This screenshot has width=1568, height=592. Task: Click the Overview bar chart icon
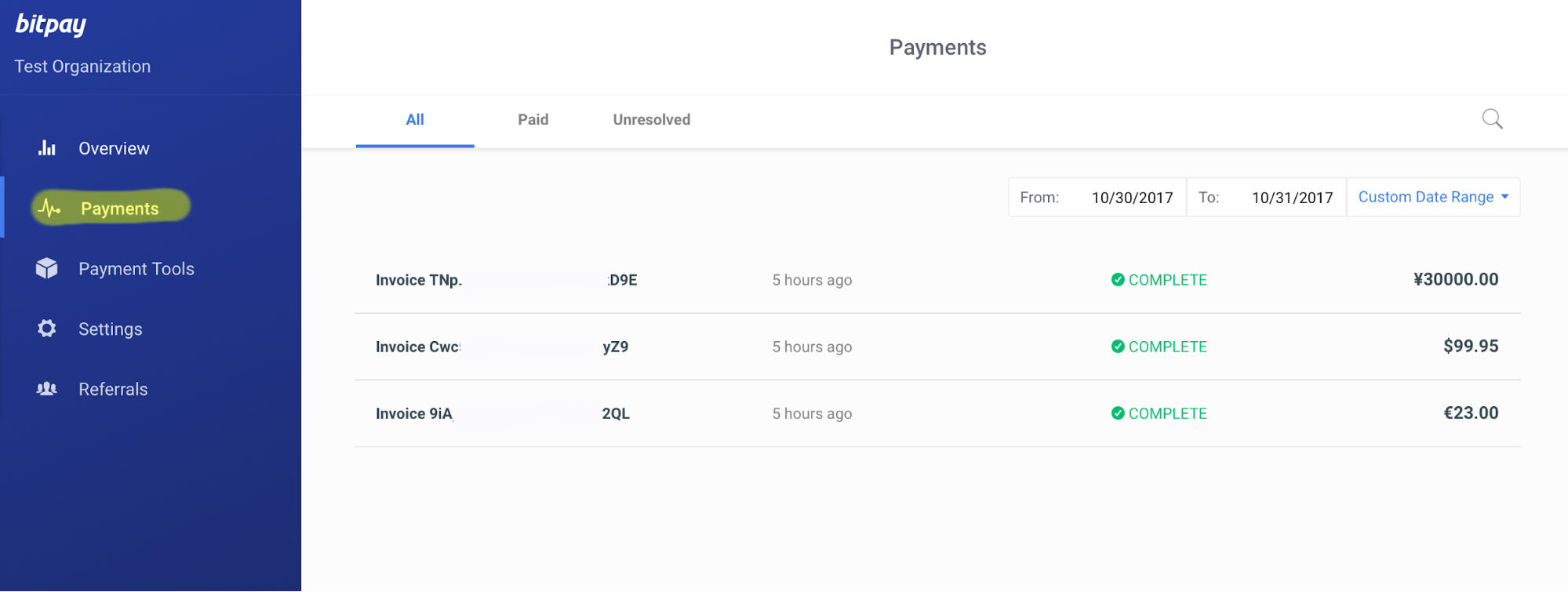click(x=47, y=147)
